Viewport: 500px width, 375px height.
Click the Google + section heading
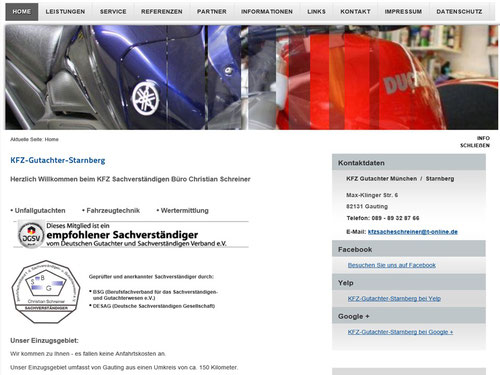click(409, 316)
